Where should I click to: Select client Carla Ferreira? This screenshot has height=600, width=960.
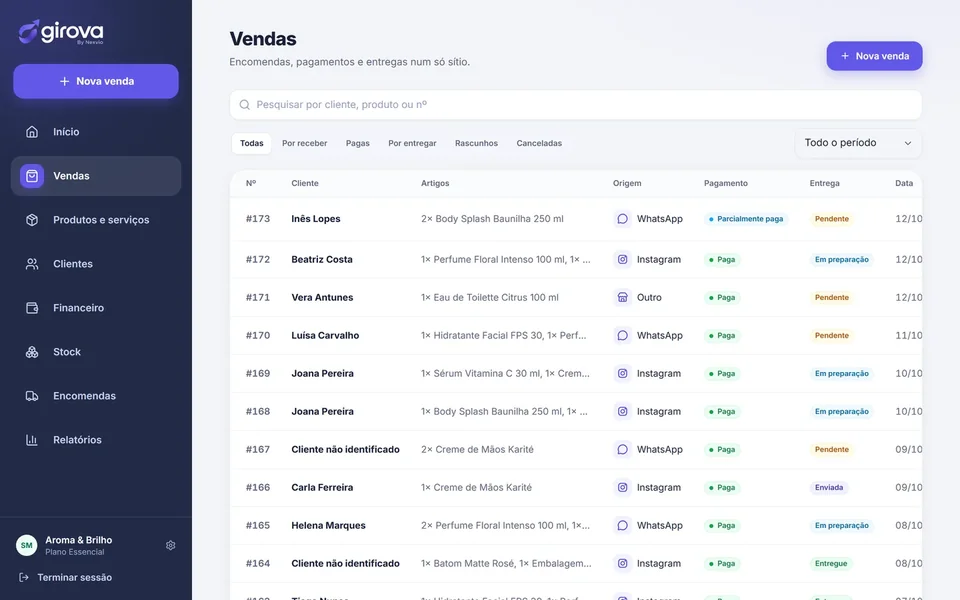(322, 487)
